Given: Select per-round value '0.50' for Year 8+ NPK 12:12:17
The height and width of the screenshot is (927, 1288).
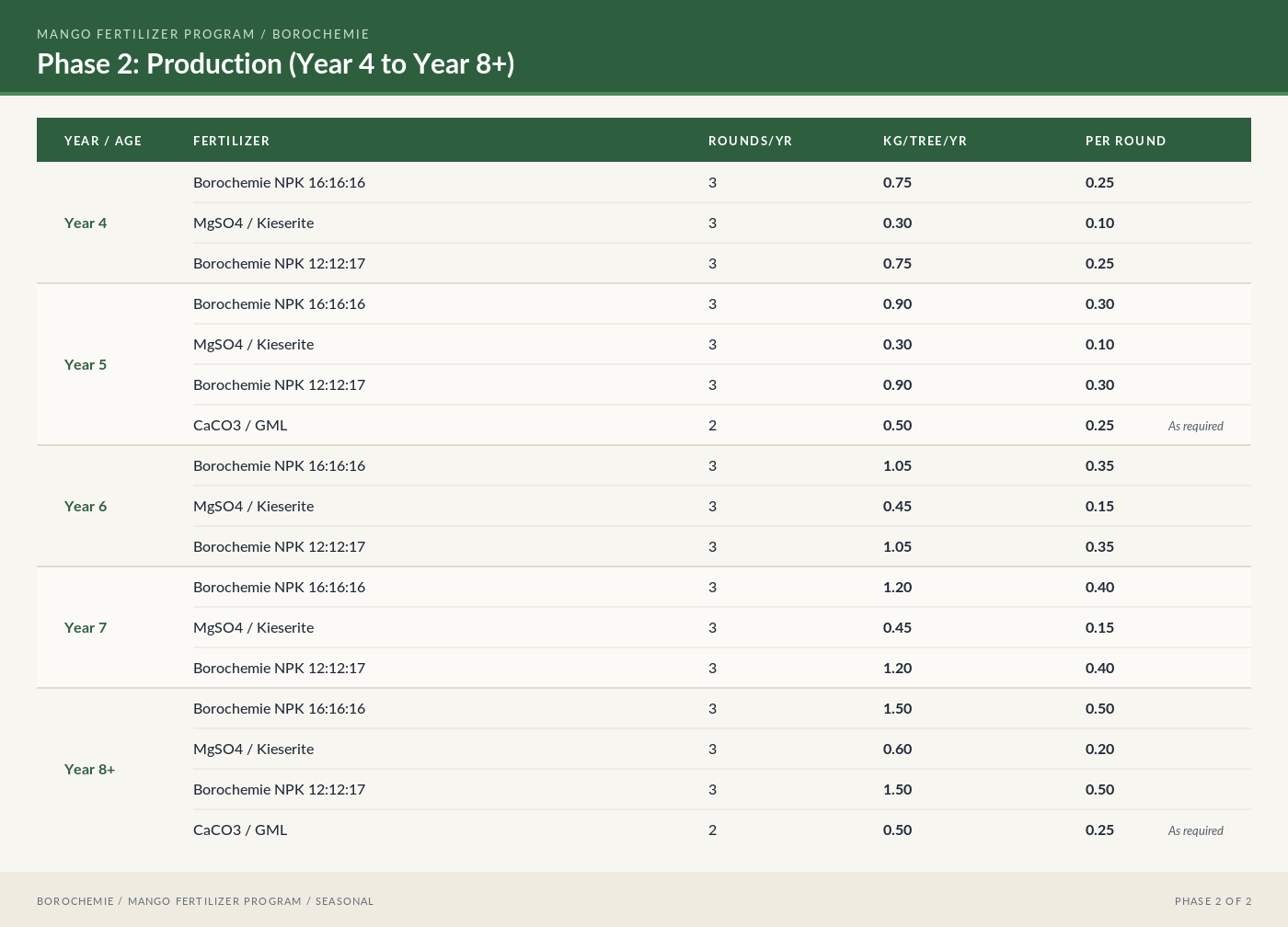Looking at the screenshot, I should (1100, 789).
